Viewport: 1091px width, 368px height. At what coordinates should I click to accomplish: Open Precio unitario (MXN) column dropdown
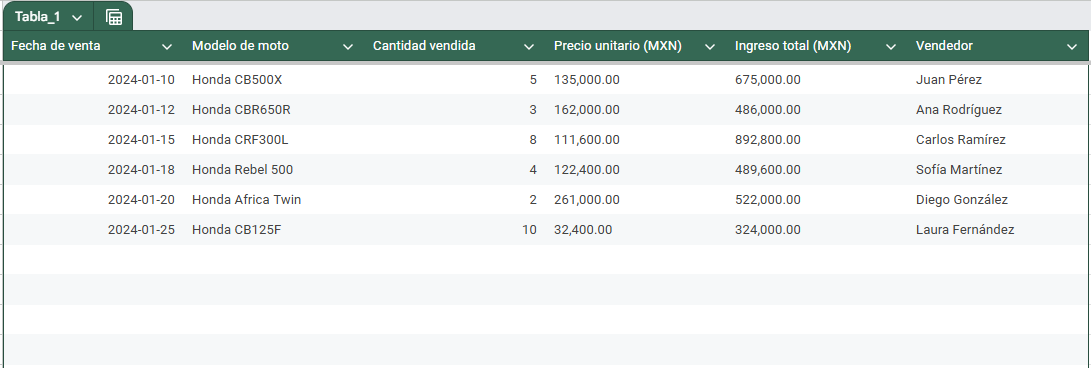coord(710,47)
